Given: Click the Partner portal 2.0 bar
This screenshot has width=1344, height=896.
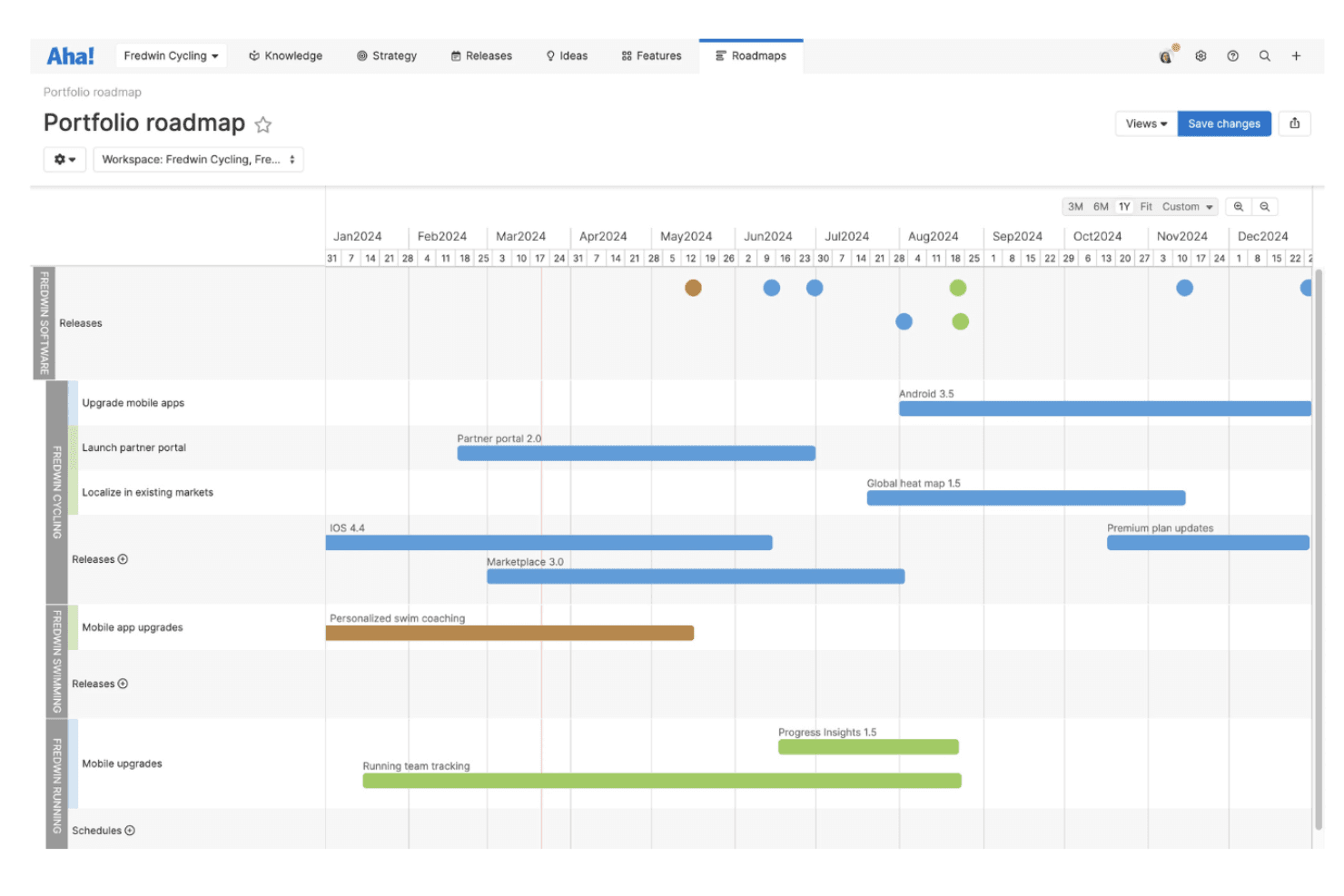Looking at the screenshot, I should click(636, 453).
